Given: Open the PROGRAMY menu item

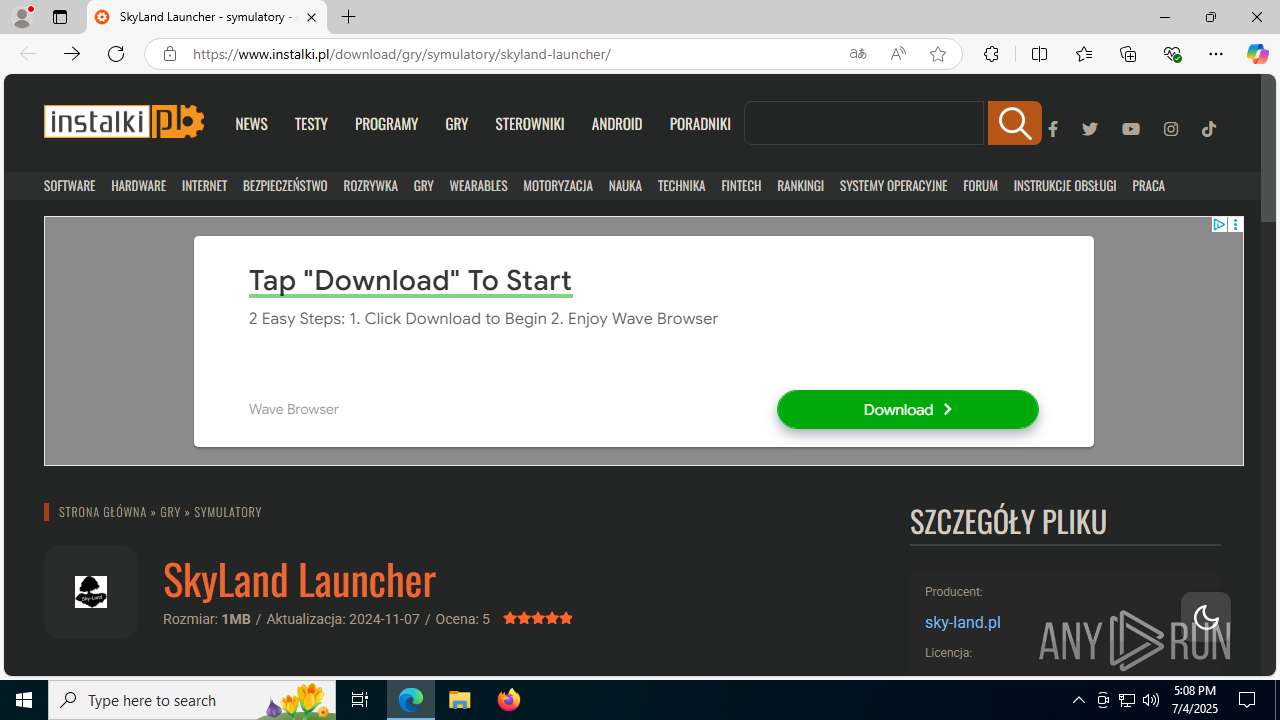Looking at the screenshot, I should click(x=386, y=123).
